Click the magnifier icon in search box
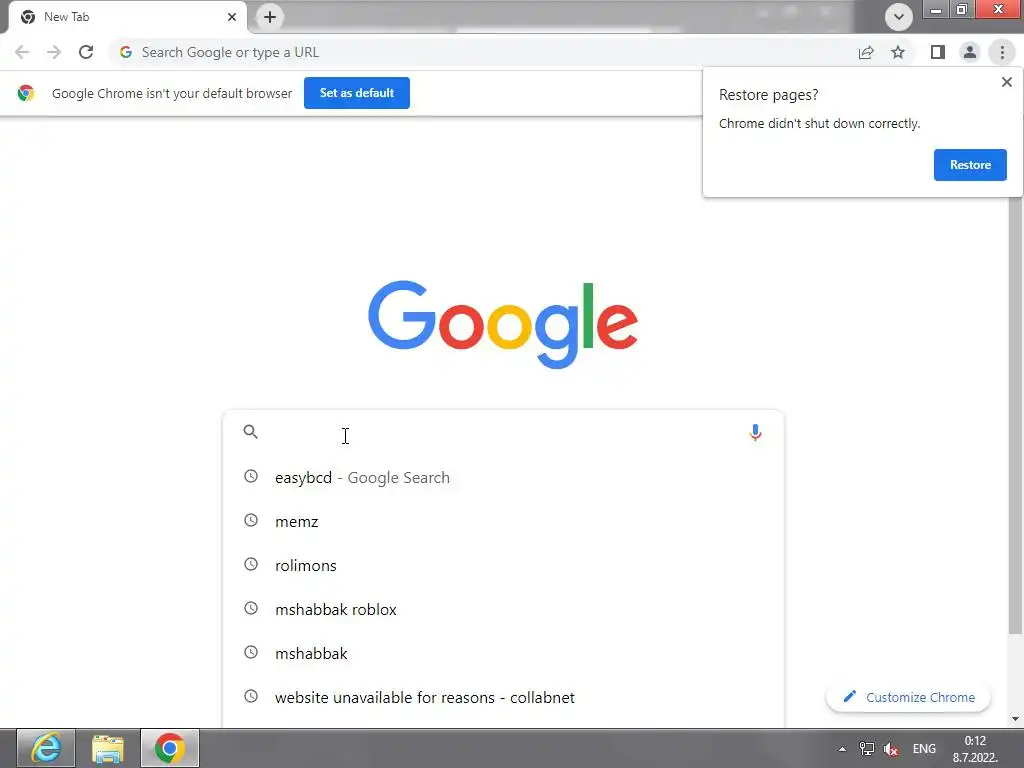1024x768 pixels. pos(250,432)
